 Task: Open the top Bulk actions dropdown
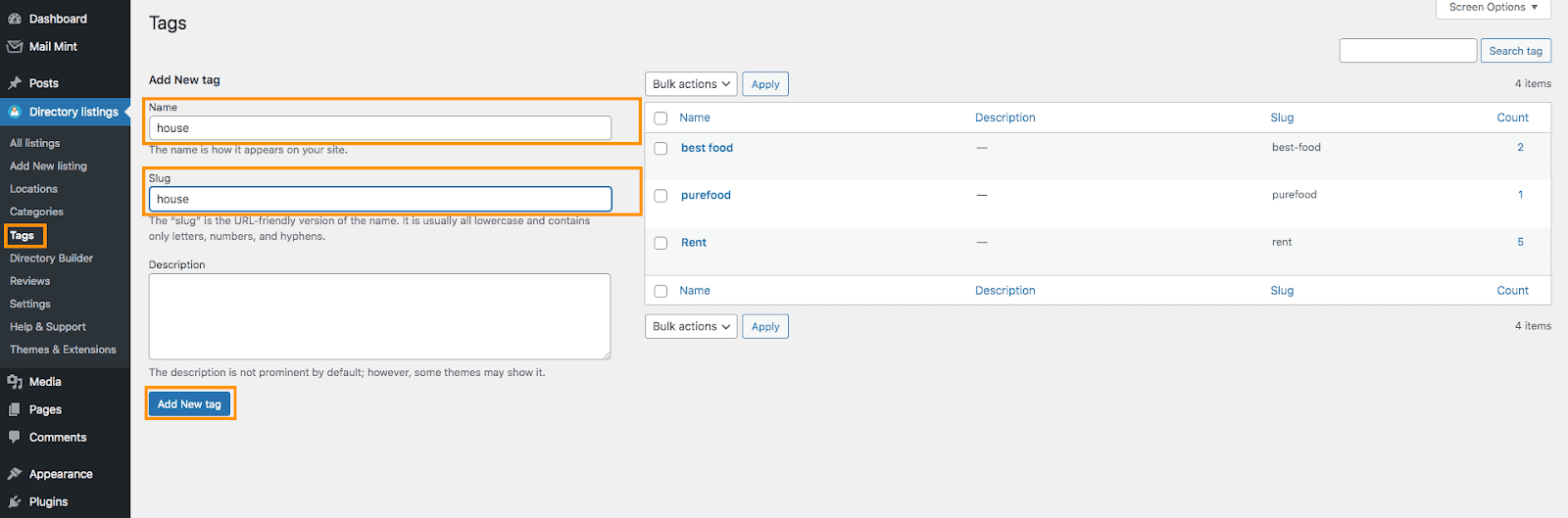pos(691,84)
